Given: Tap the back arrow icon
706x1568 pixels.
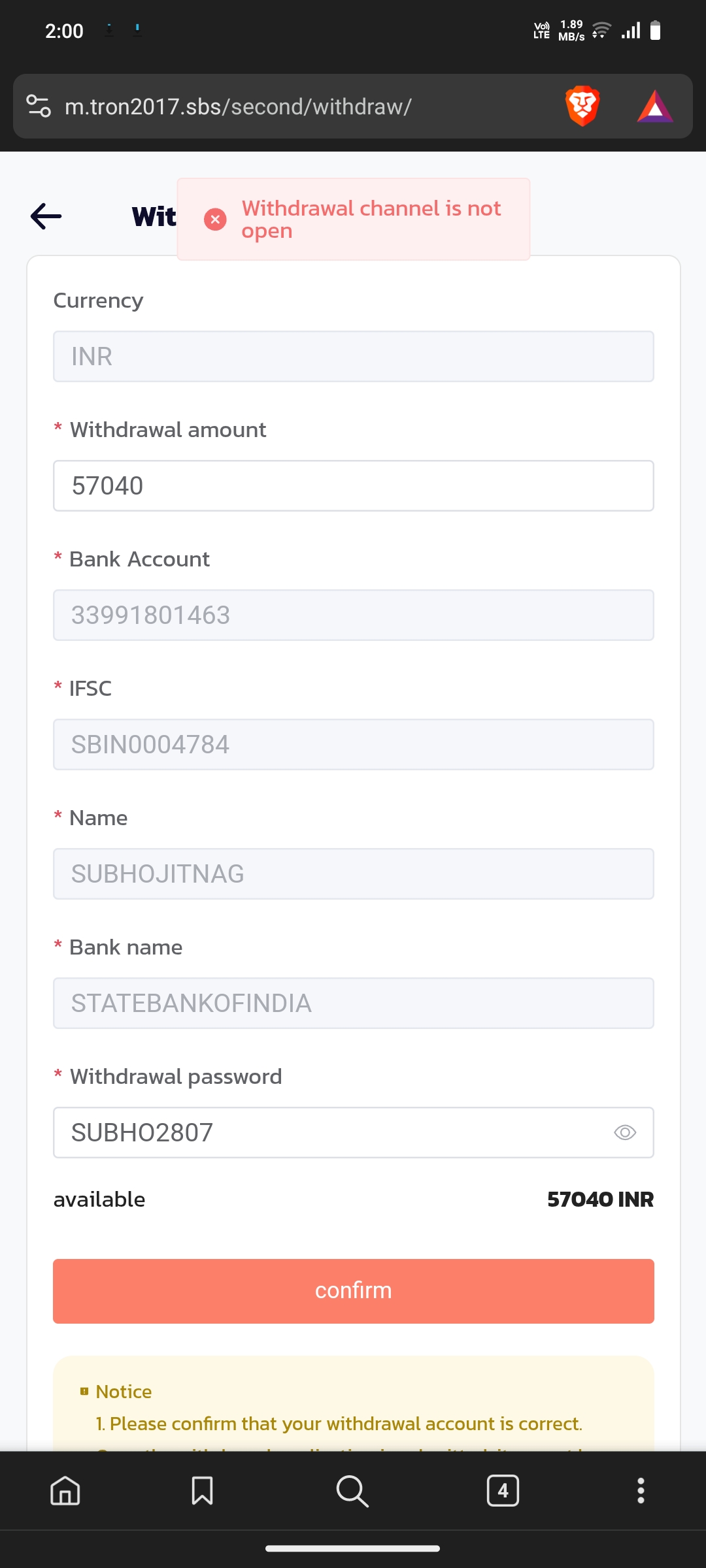Looking at the screenshot, I should [x=46, y=216].
